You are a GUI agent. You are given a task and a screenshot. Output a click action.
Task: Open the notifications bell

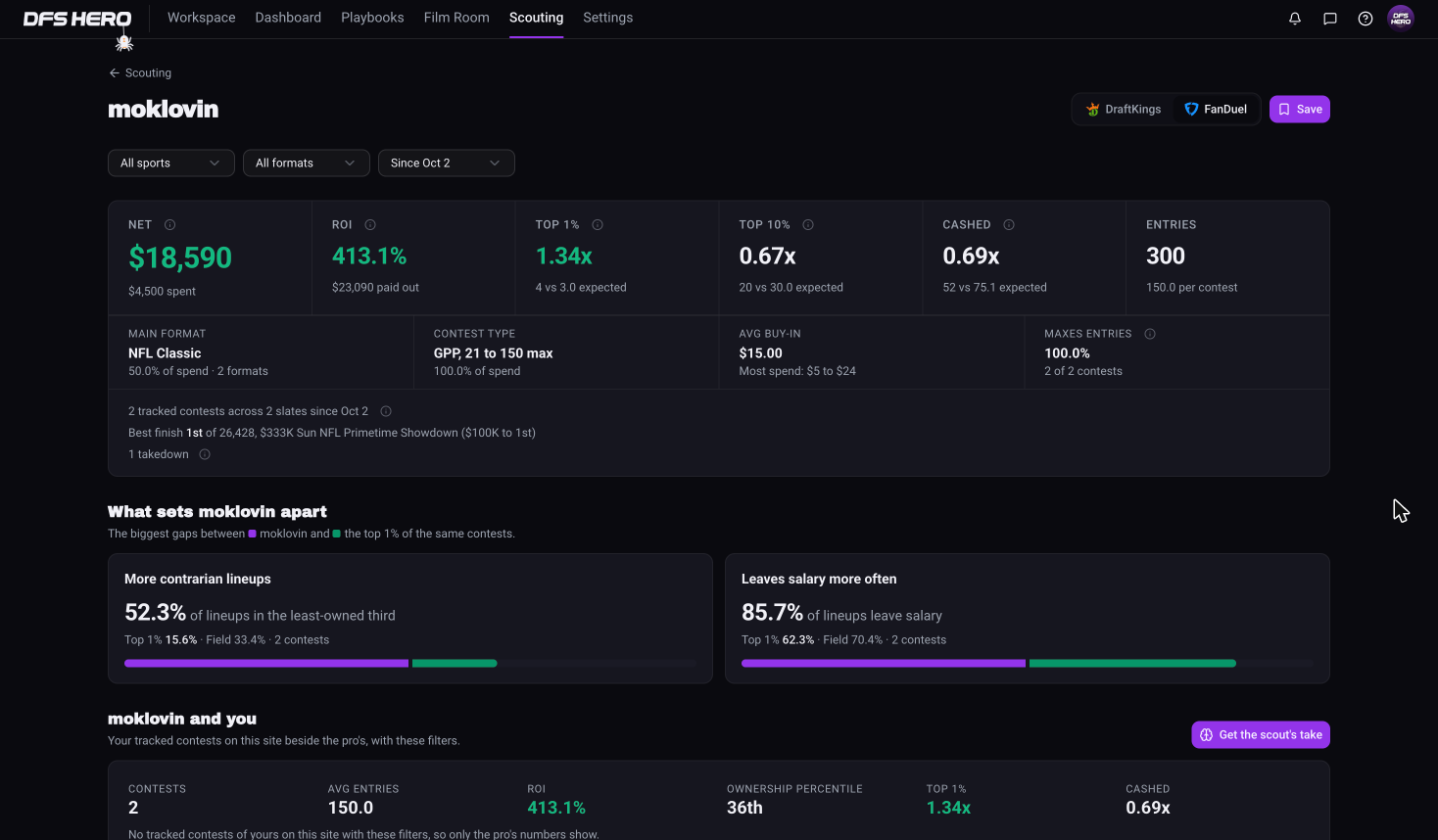(1295, 18)
